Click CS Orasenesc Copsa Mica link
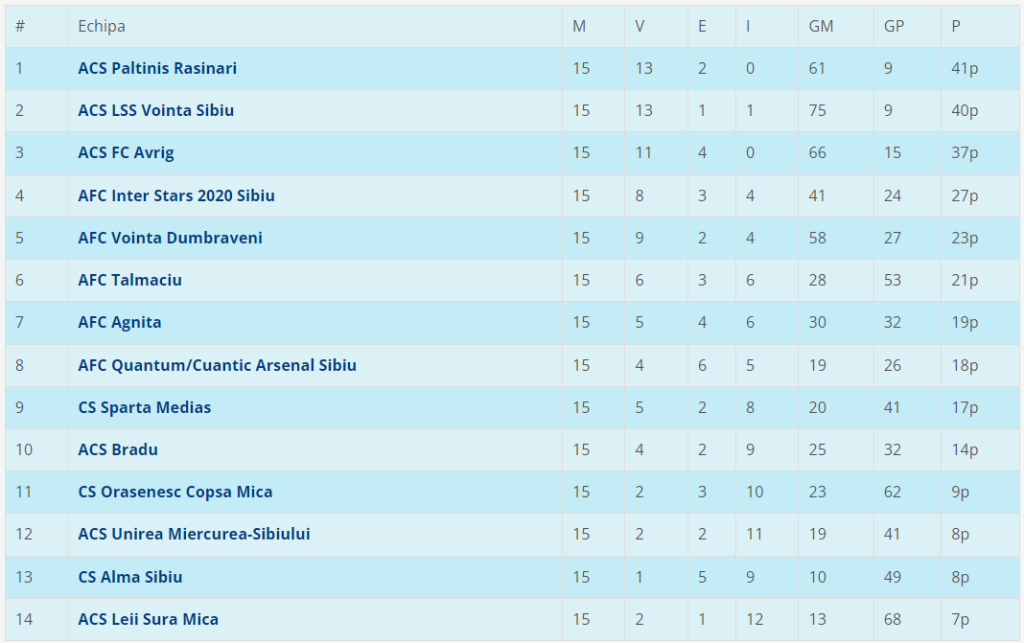Viewport: 1024px width, 643px height. tap(175, 492)
